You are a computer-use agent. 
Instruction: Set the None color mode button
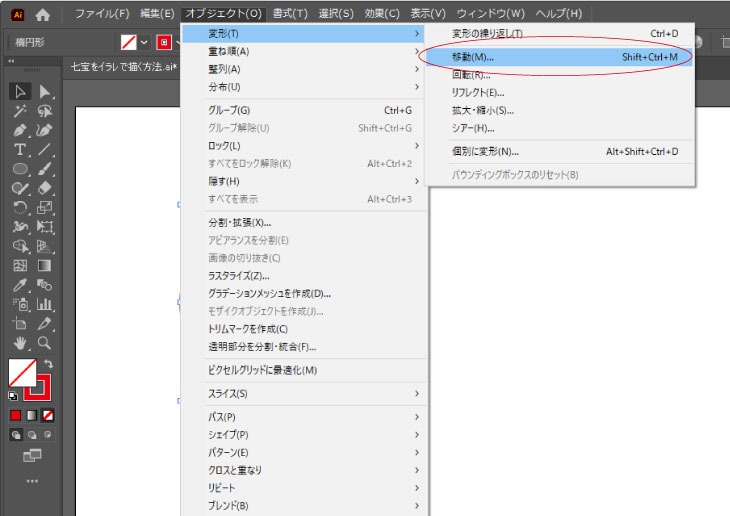tap(48, 415)
